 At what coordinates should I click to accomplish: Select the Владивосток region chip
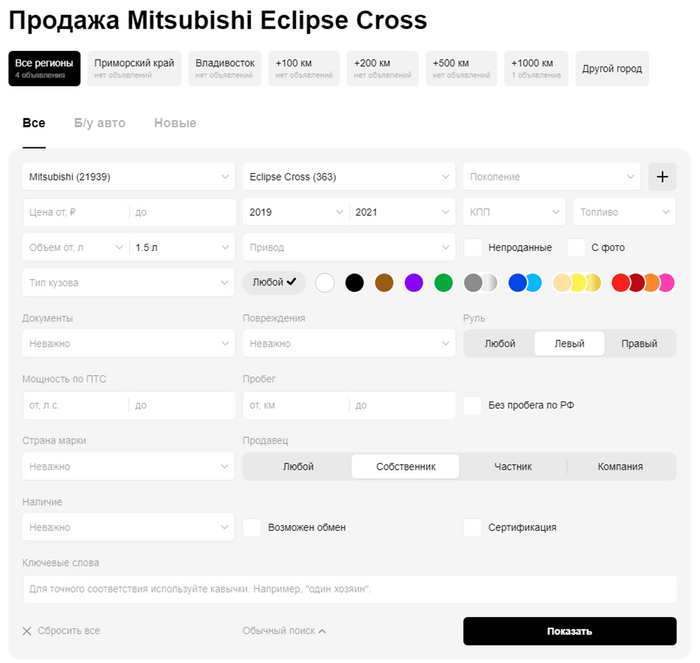click(x=225, y=68)
